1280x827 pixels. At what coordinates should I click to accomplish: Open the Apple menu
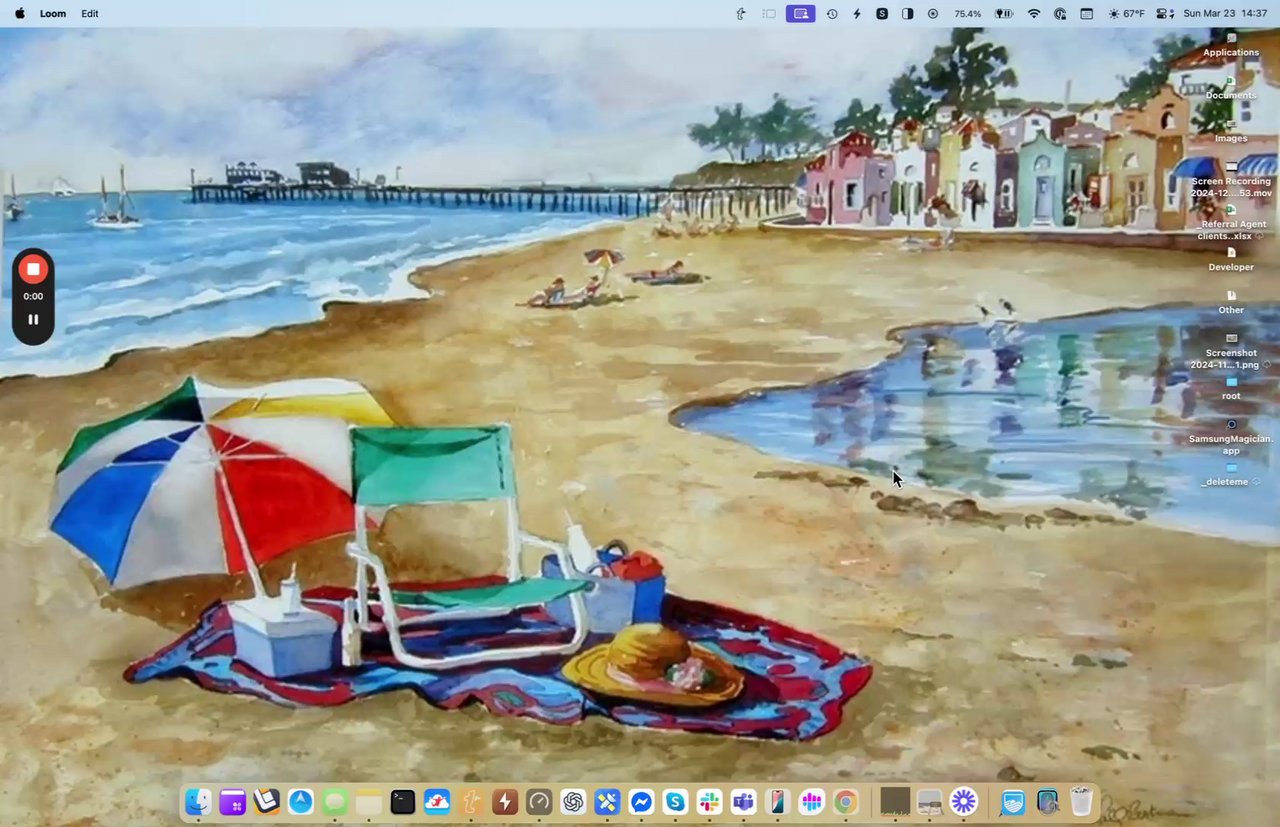pyautogui.click(x=19, y=14)
